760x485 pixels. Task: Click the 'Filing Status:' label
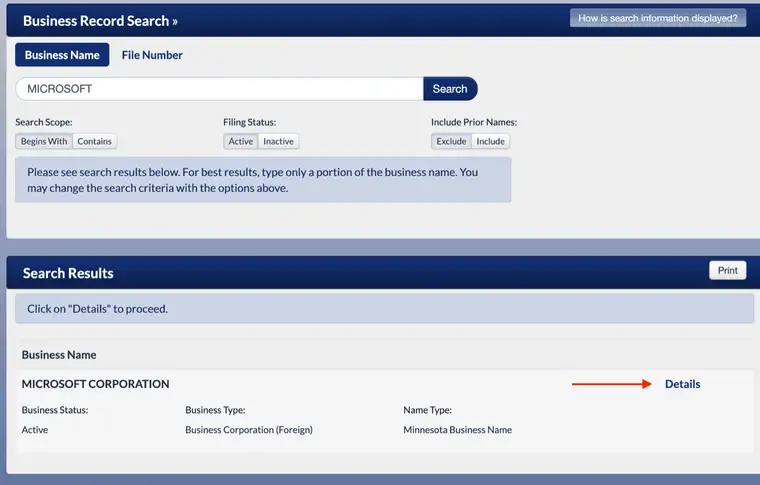point(250,122)
